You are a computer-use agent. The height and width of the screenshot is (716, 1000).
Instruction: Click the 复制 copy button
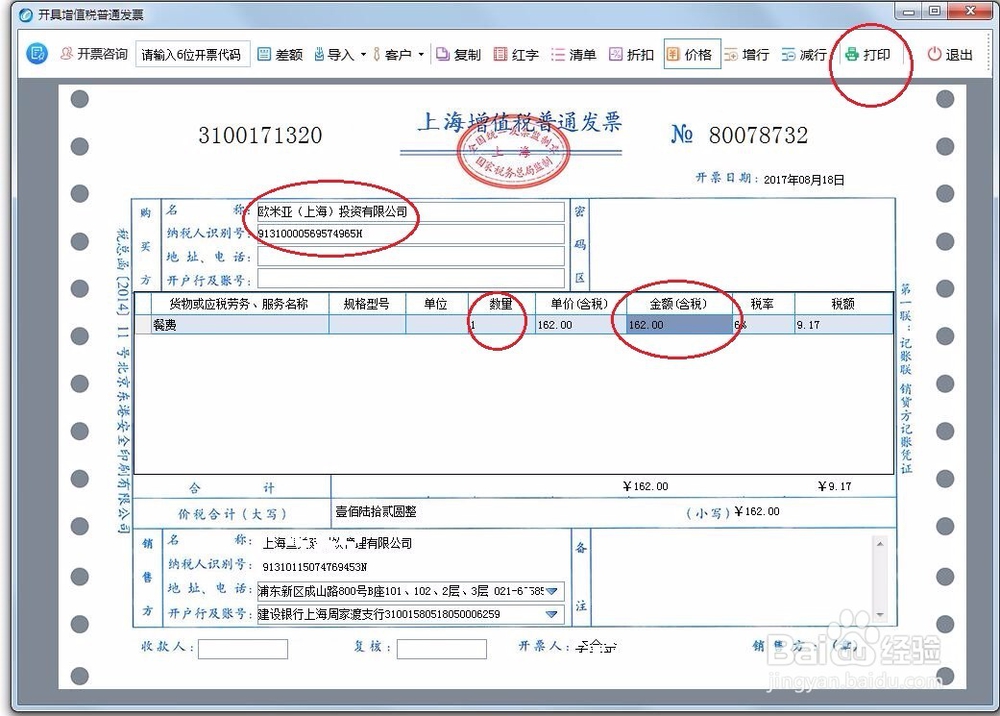459,55
